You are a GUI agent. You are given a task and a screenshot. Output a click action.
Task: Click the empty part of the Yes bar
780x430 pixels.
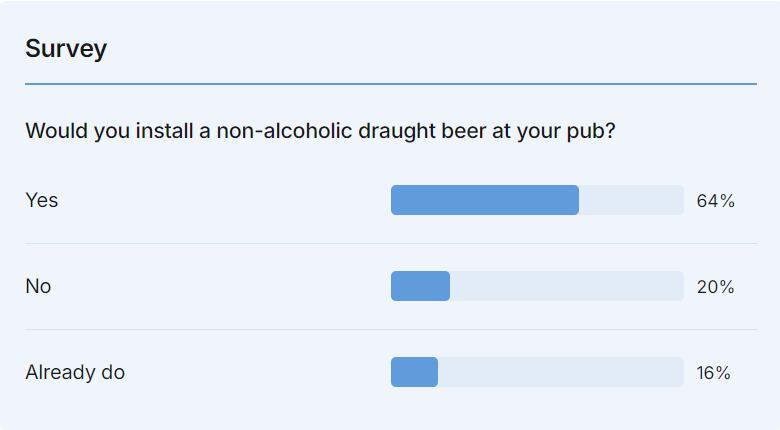pos(631,200)
